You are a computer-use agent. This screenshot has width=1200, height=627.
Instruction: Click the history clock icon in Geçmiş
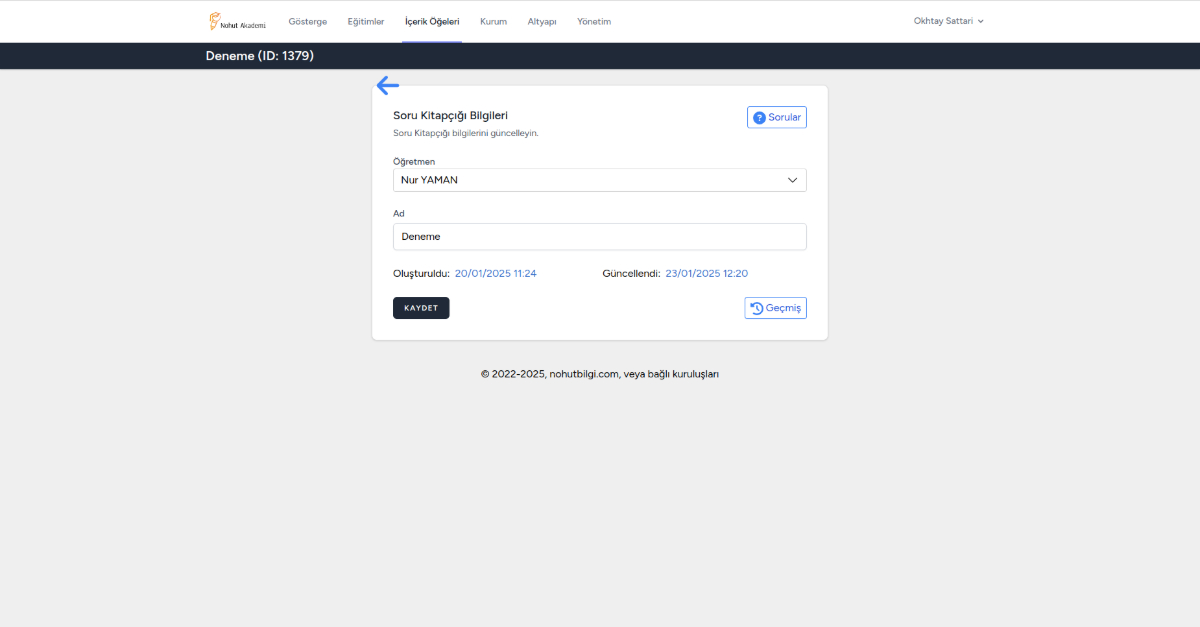coord(757,308)
